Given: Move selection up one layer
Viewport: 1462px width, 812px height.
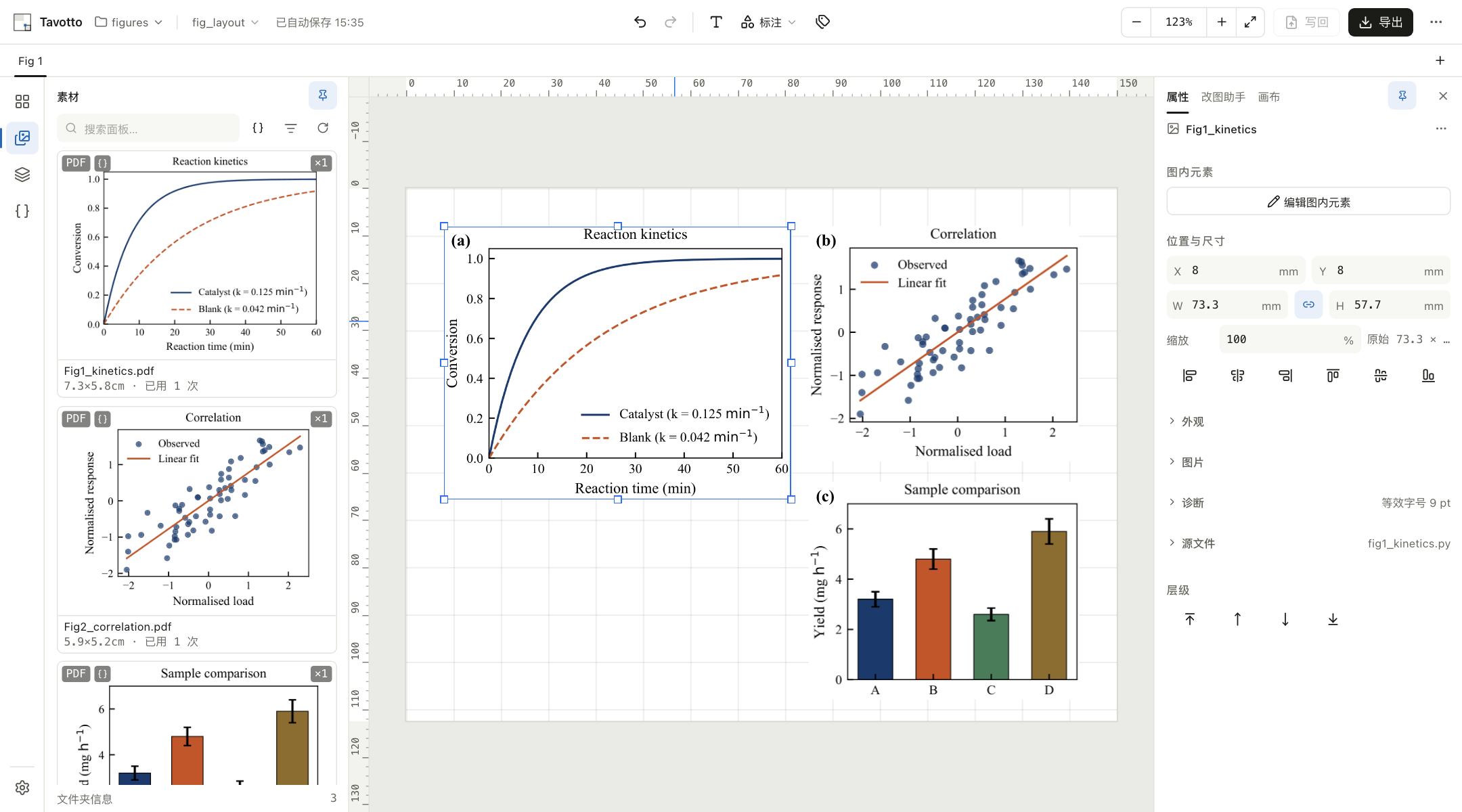Looking at the screenshot, I should click(1237, 619).
